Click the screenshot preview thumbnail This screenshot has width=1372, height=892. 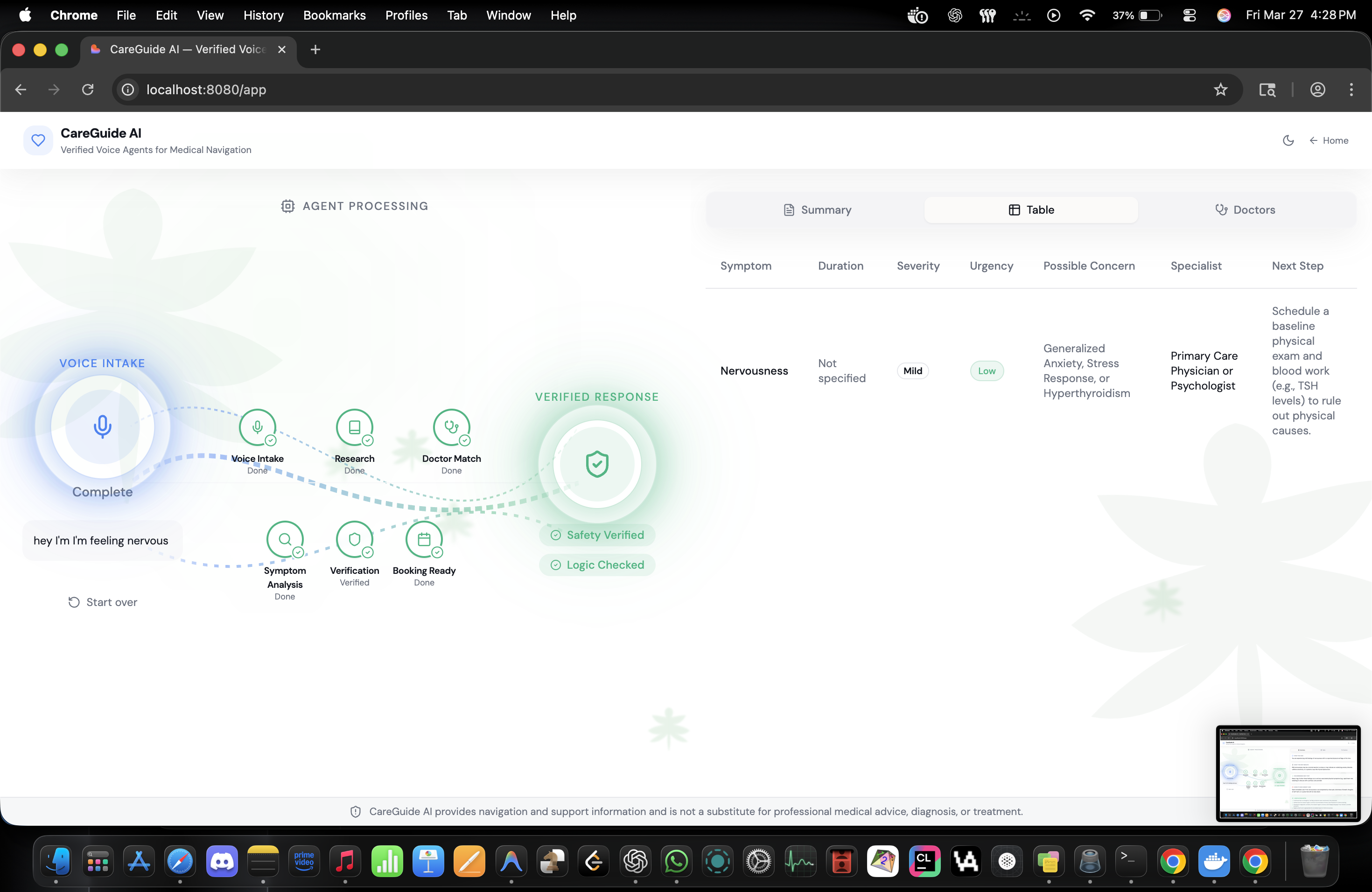tap(1288, 773)
